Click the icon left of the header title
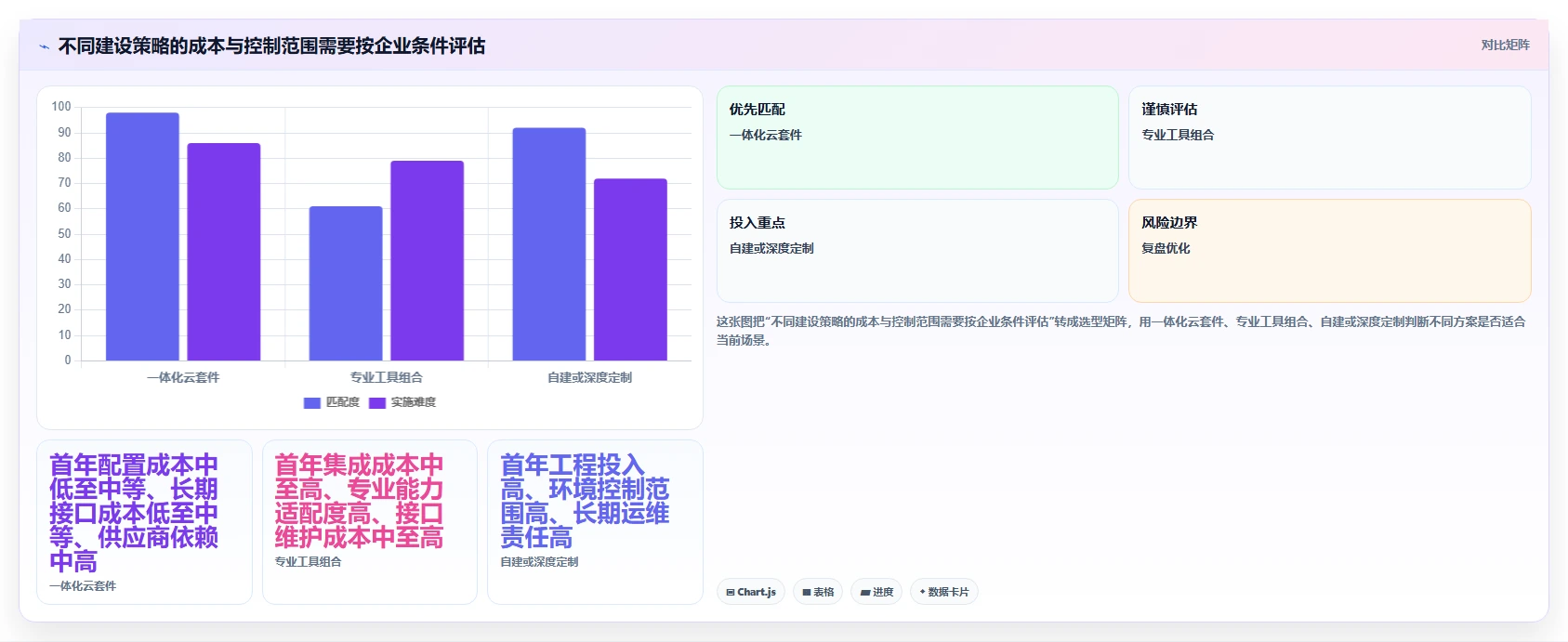Image resolution: width=1568 pixels, height=642 pixels. (x=44, y=46)
